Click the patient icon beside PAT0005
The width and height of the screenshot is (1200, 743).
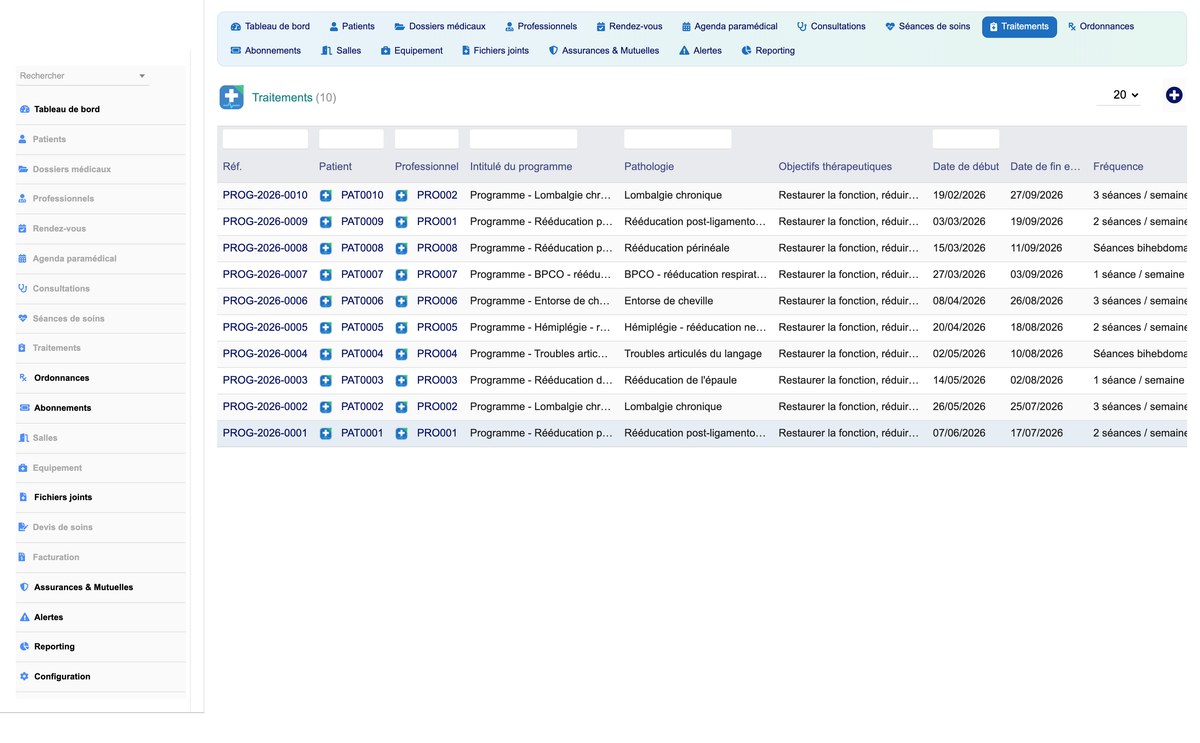click(326, 327)
